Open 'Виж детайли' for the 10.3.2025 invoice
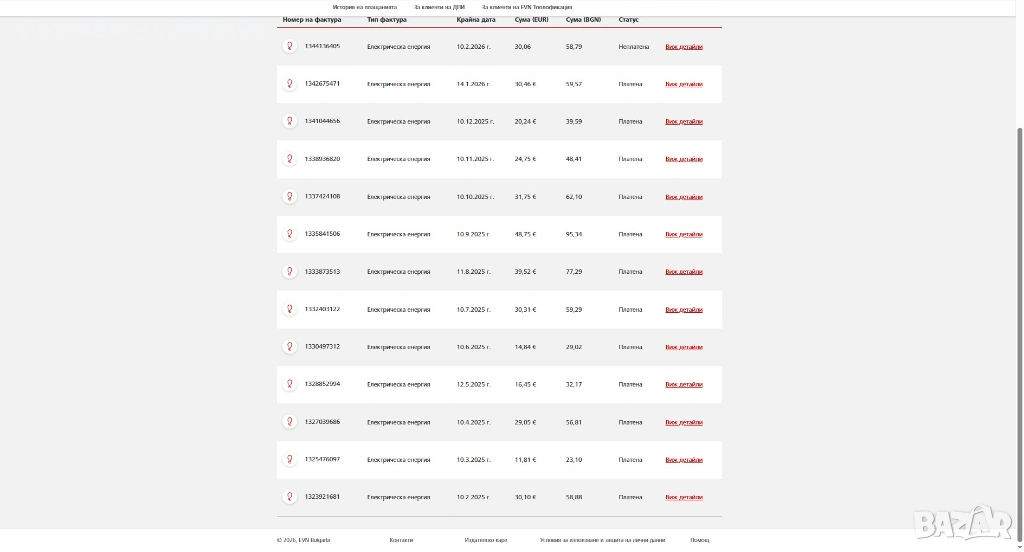This screenshot has height=552, width=1024. click(684, 460)
